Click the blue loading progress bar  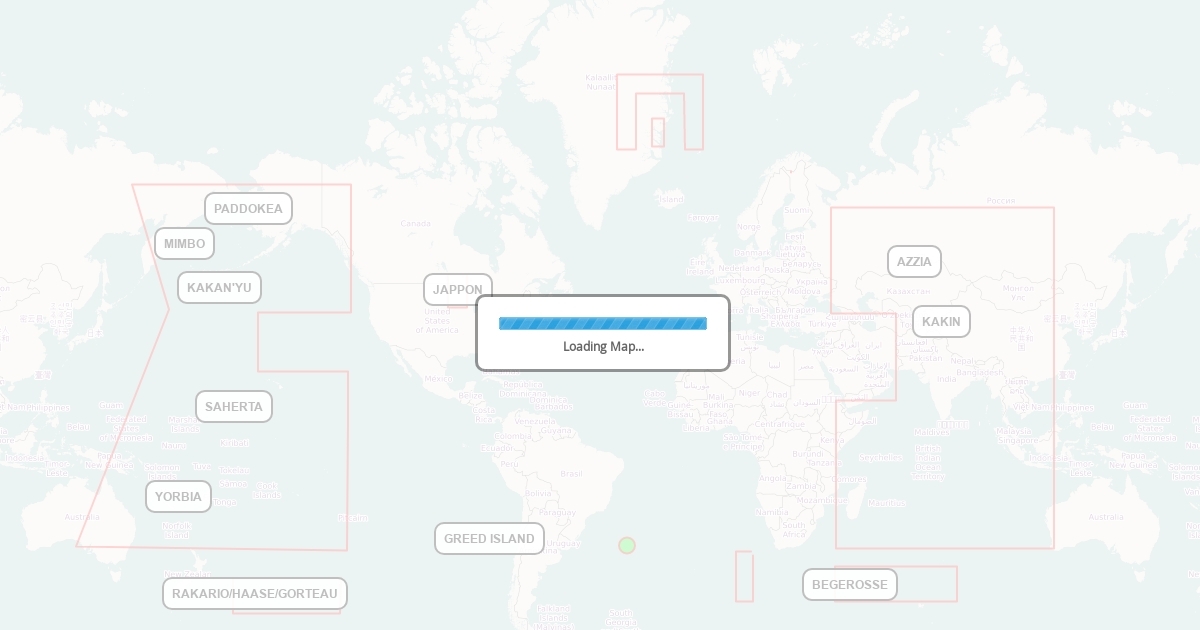tap(603, 323)
